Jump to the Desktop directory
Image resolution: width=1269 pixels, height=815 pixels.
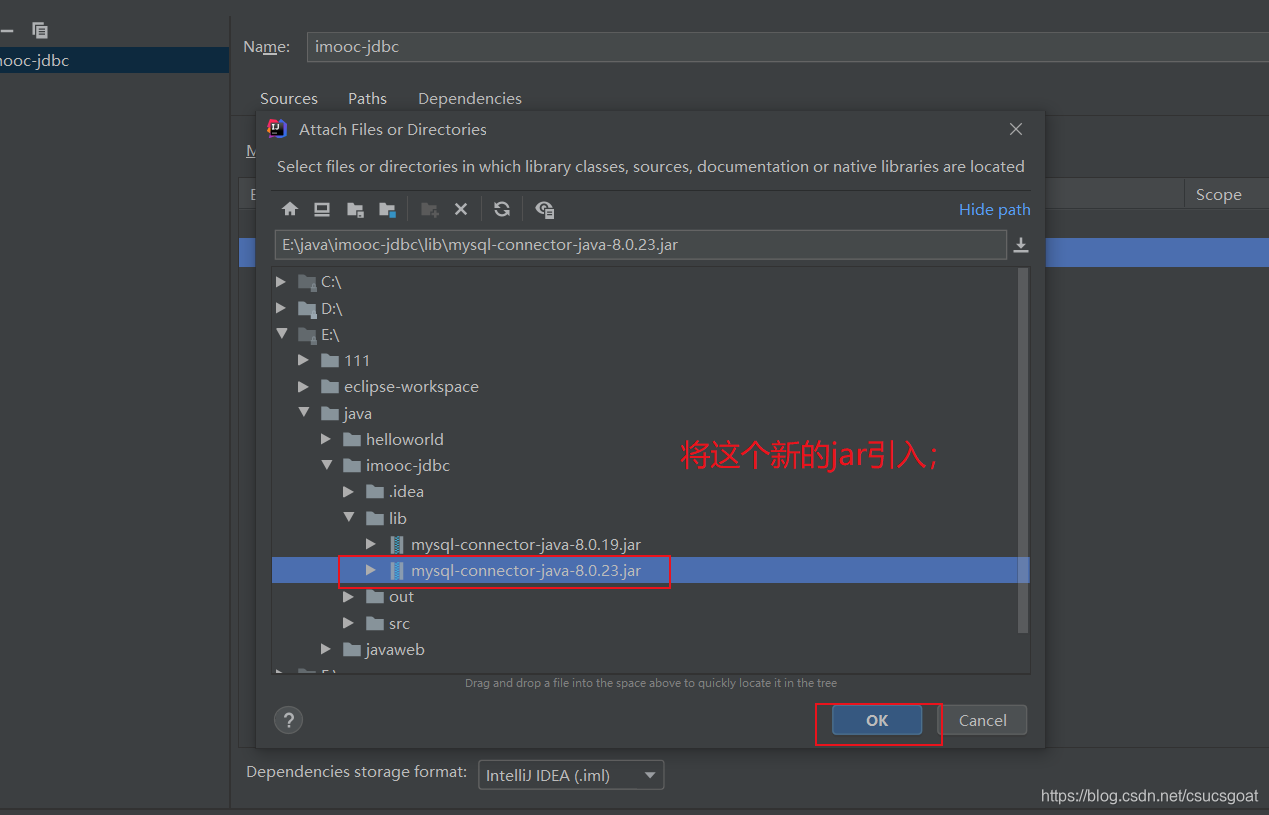tap(322, 209)
